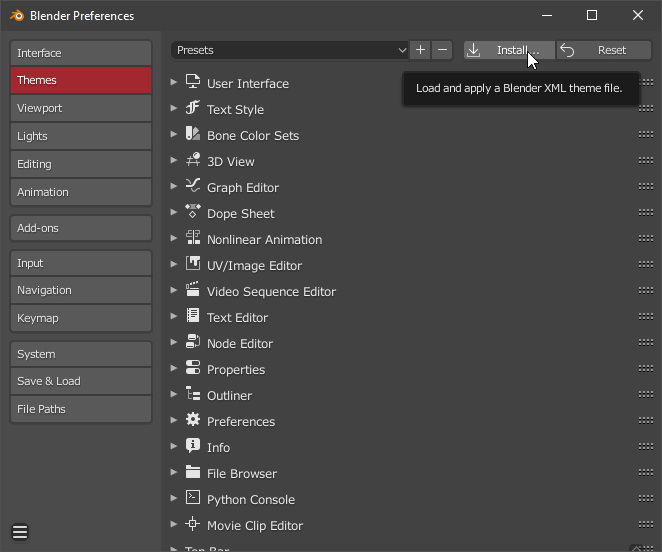Click the drag handle beside Properties
The image size is (662, 552).
(645, 369)
